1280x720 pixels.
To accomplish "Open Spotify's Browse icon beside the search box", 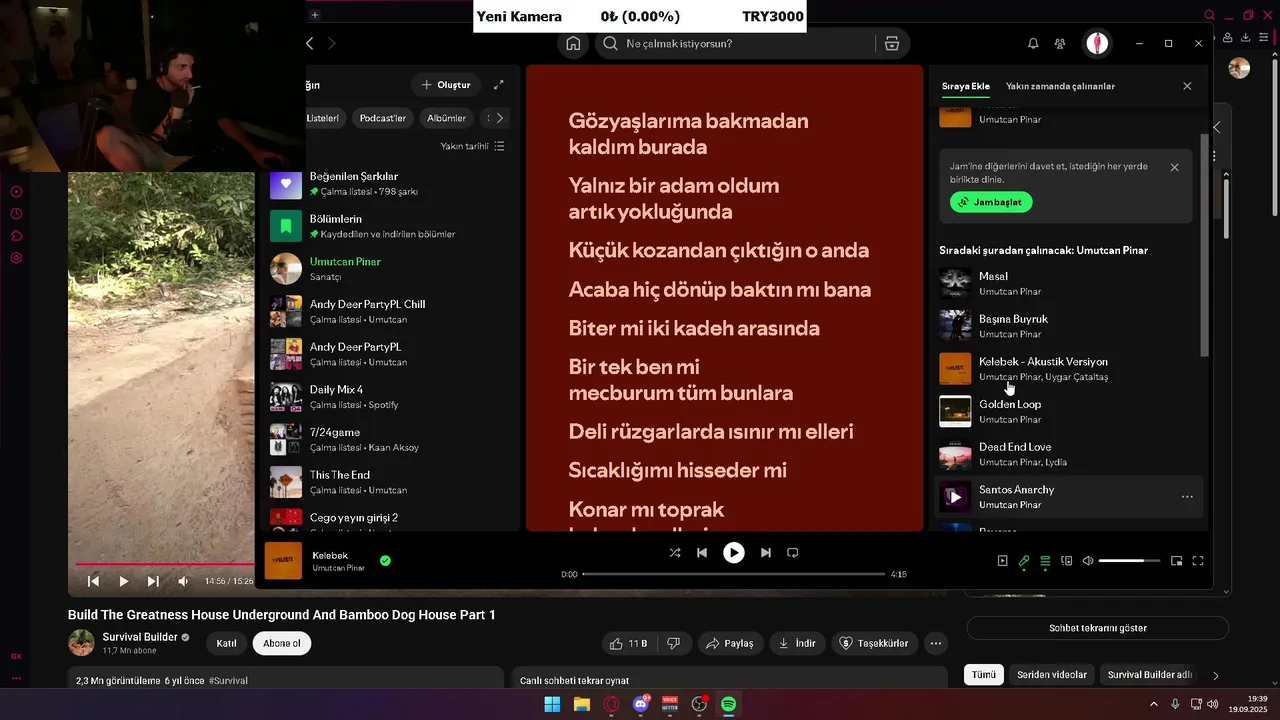I will [892, 44].
